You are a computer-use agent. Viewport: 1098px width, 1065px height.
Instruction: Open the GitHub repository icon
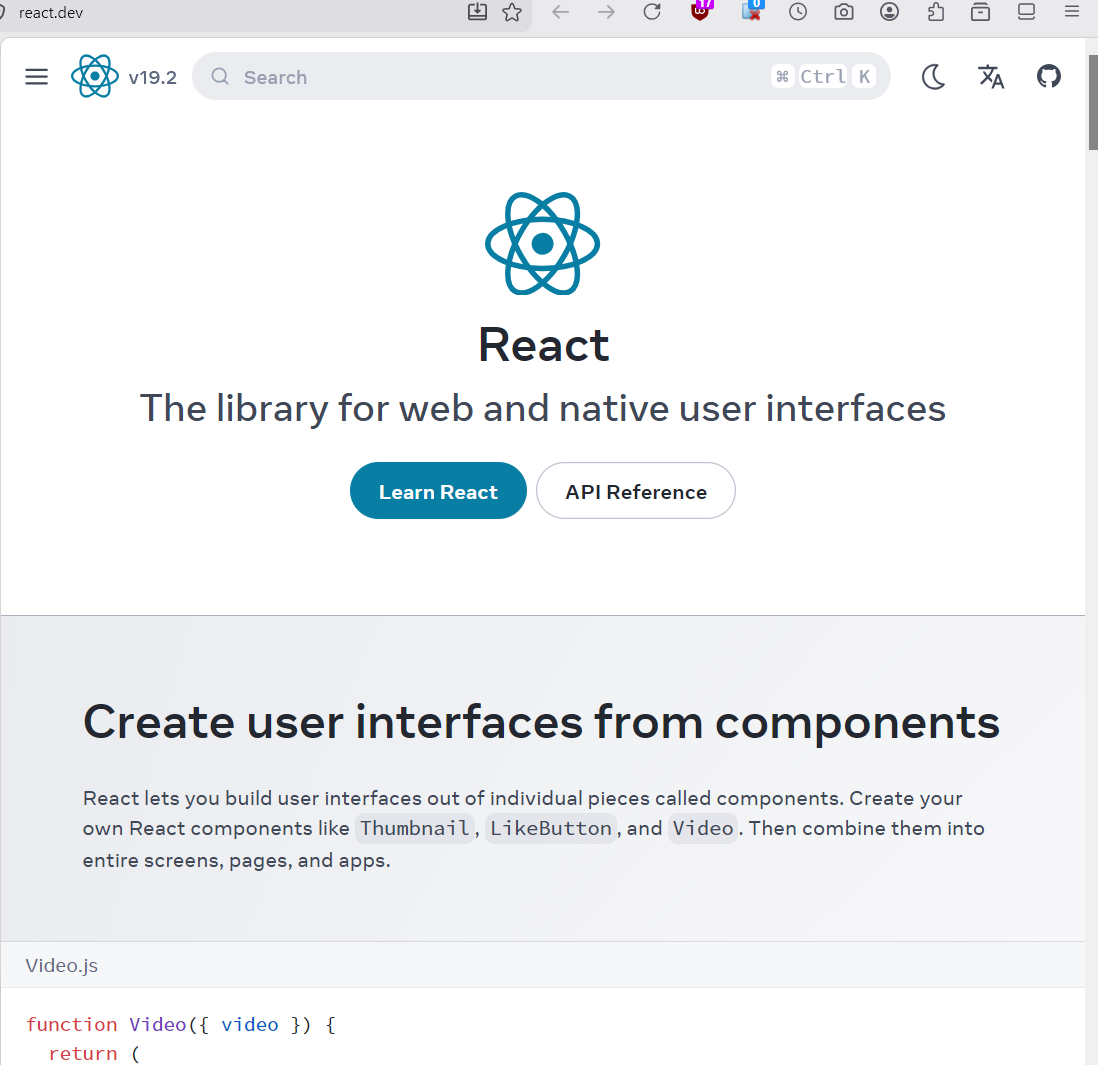(x=1048, y=76)
